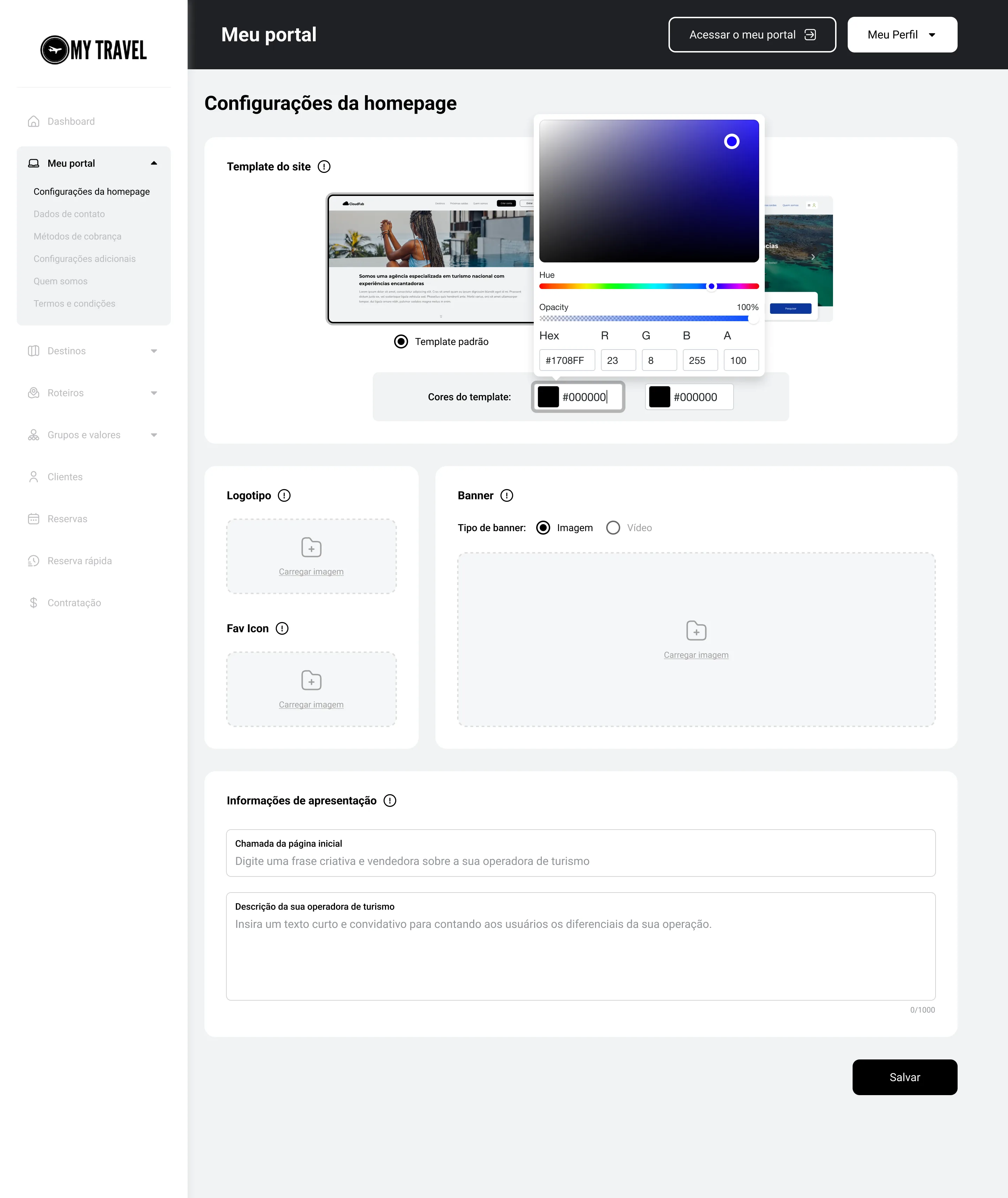Click the Contratação dollar icon
This screenshot has height=1198, width=1008.
(34, 603)
